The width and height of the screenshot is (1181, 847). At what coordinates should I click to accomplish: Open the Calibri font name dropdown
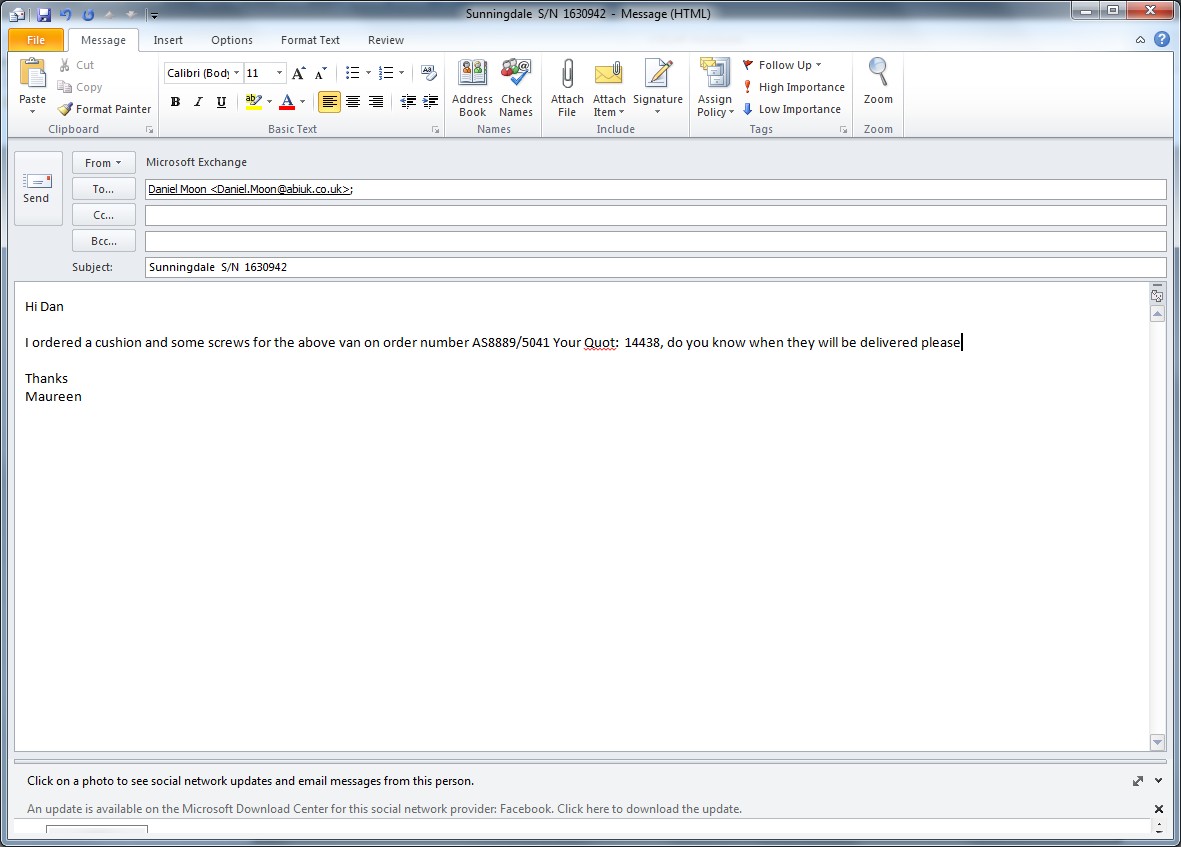(x=237, y=73)
